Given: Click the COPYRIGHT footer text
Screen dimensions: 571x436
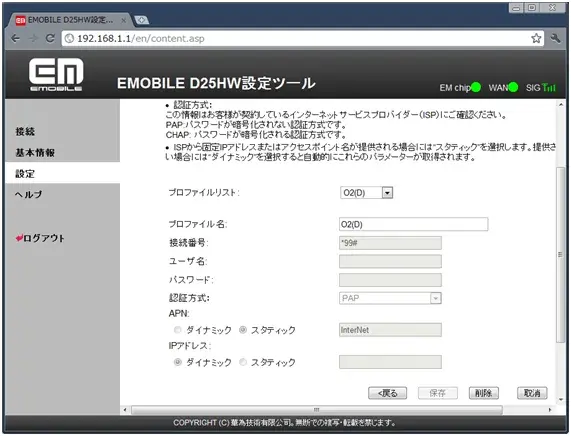Looking at the screenshot, I should pos(285,423).
